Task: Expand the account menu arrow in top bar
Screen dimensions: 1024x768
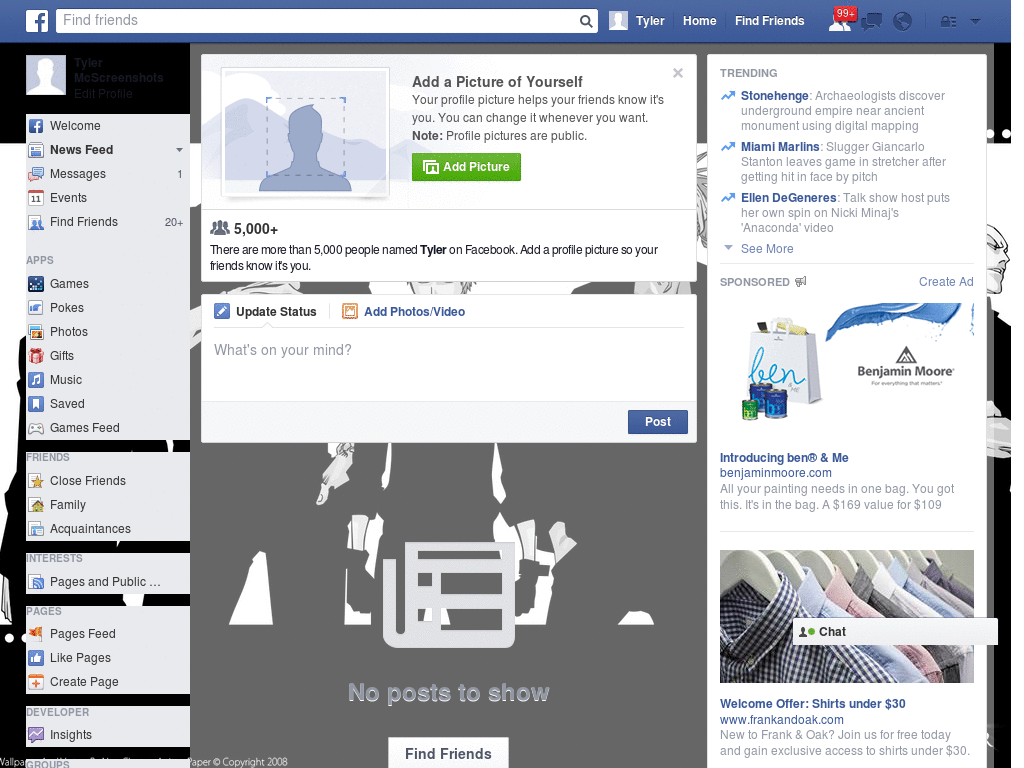Action: pyautogui.click(x=976, y=22)
